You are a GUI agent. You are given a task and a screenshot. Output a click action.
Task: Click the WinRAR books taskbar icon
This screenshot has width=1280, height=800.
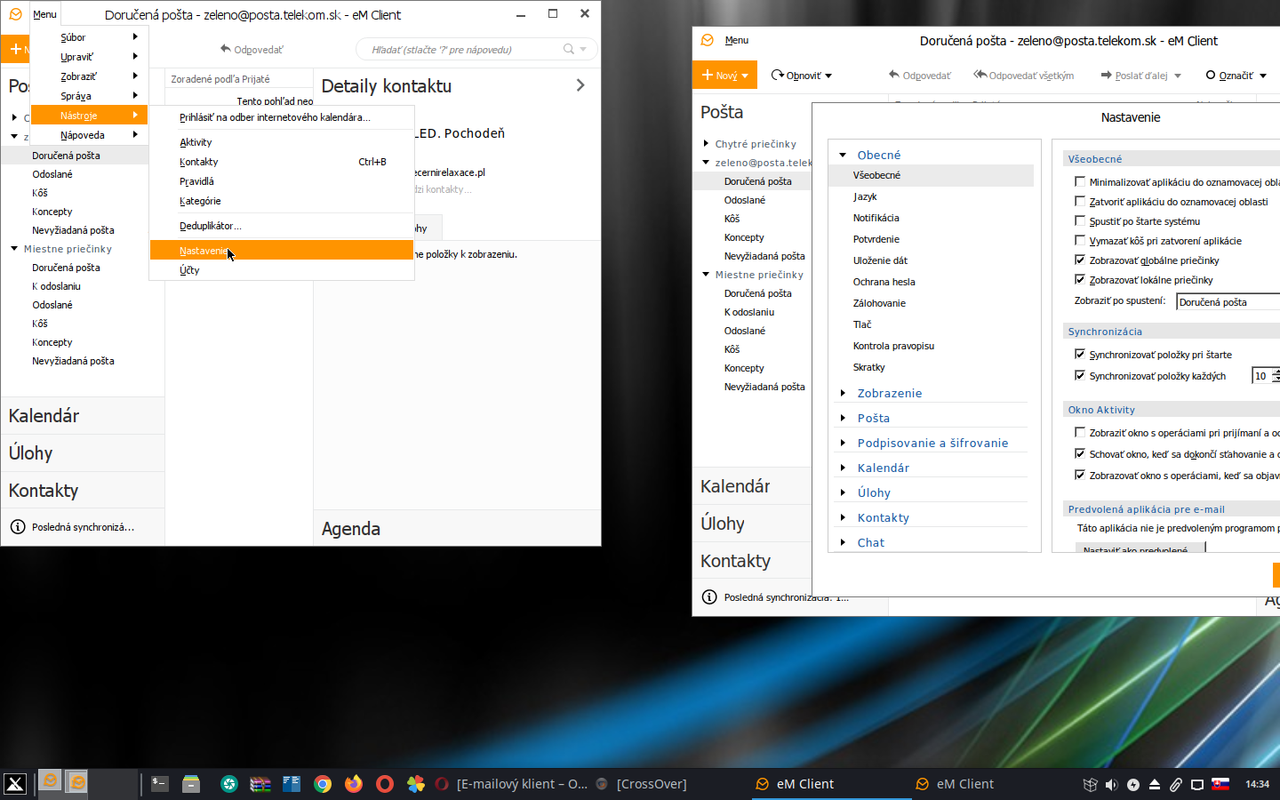tap(260, 784)
